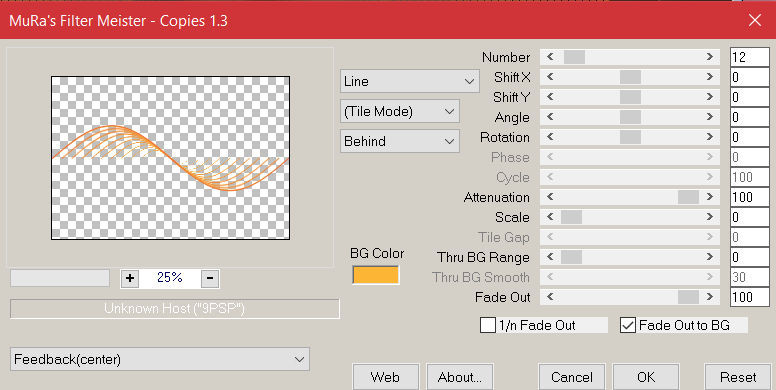
Task: Click the Attenuation slider left arrow
Action: 550,197
